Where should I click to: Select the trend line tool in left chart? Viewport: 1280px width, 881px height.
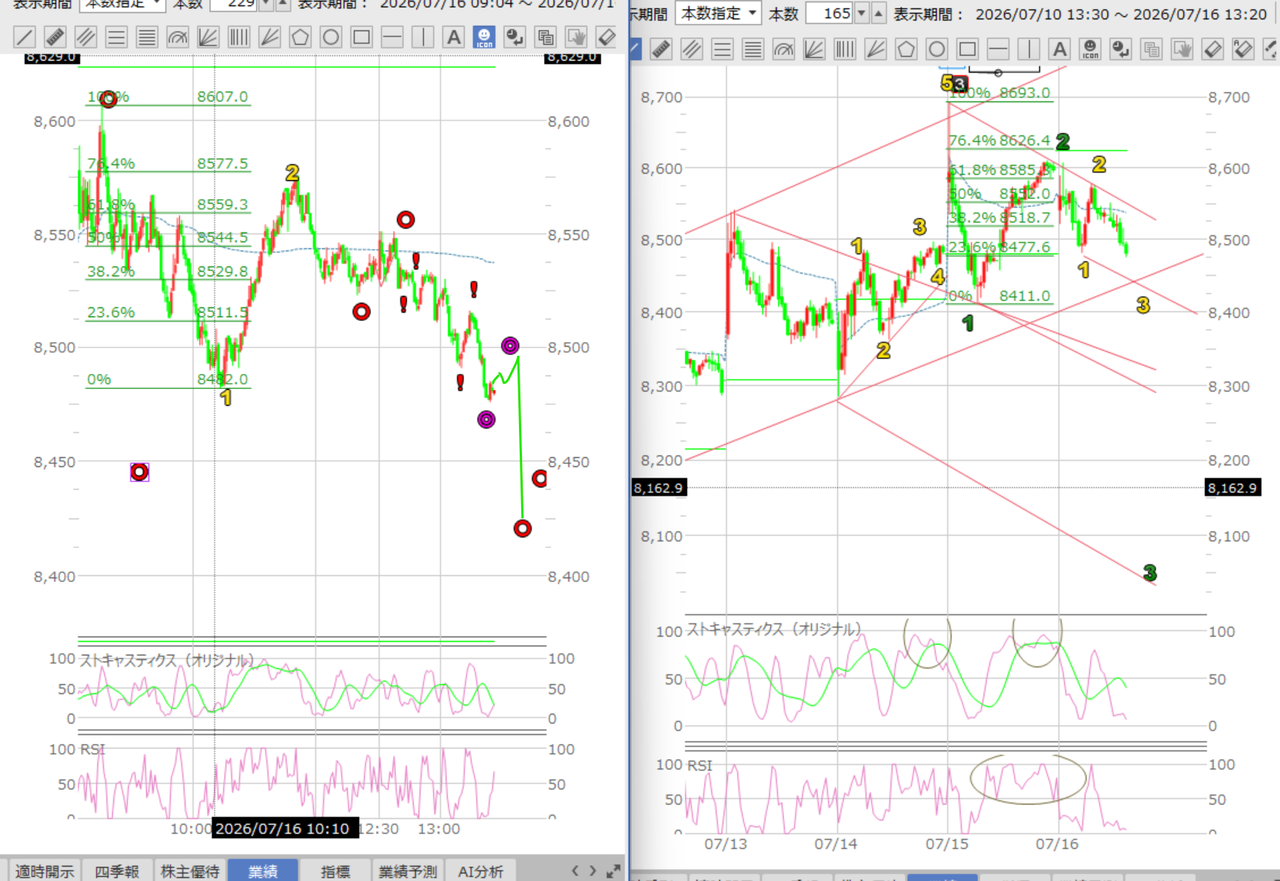pos(26,38)
